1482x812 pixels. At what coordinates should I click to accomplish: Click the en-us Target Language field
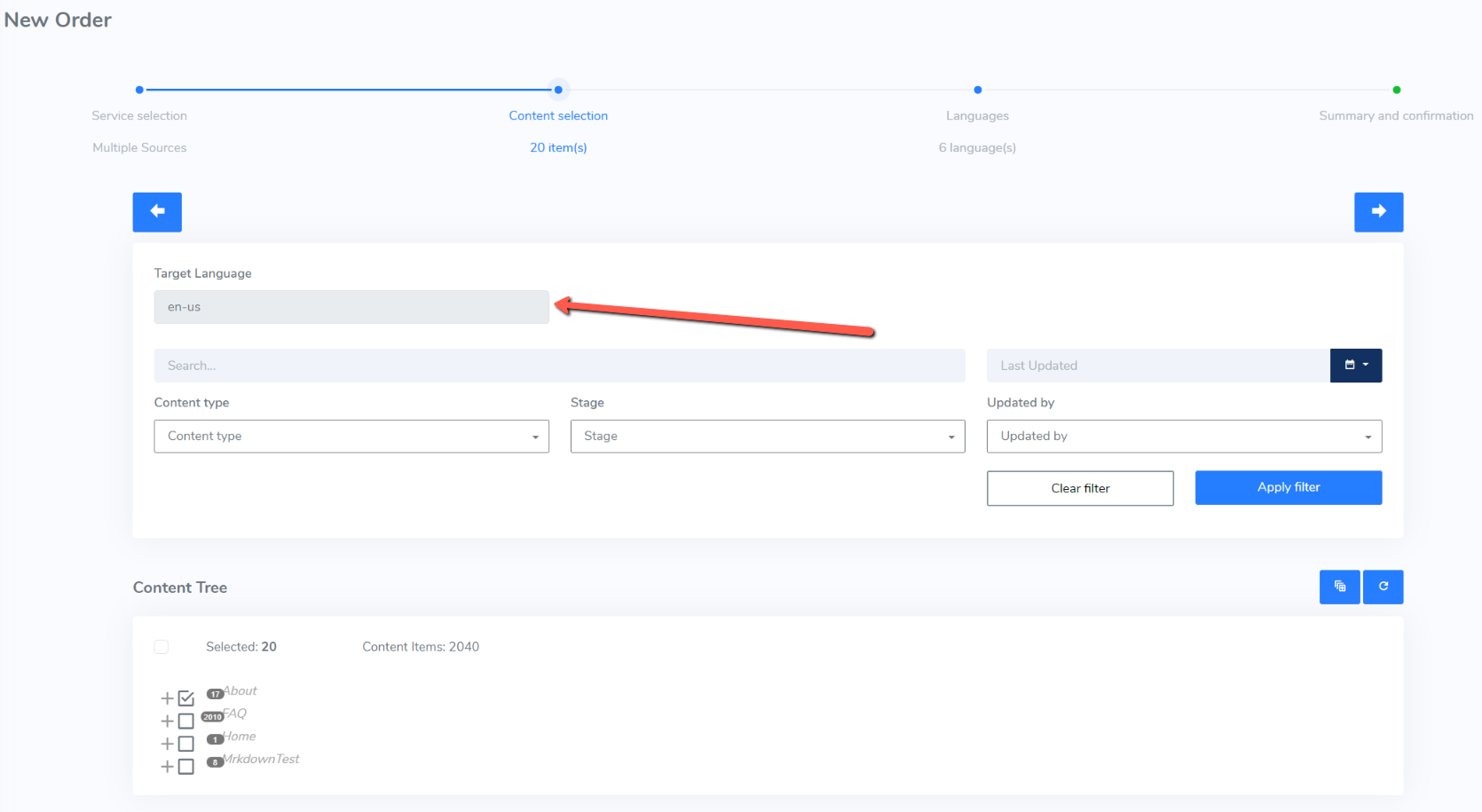[x=351, y=307]
